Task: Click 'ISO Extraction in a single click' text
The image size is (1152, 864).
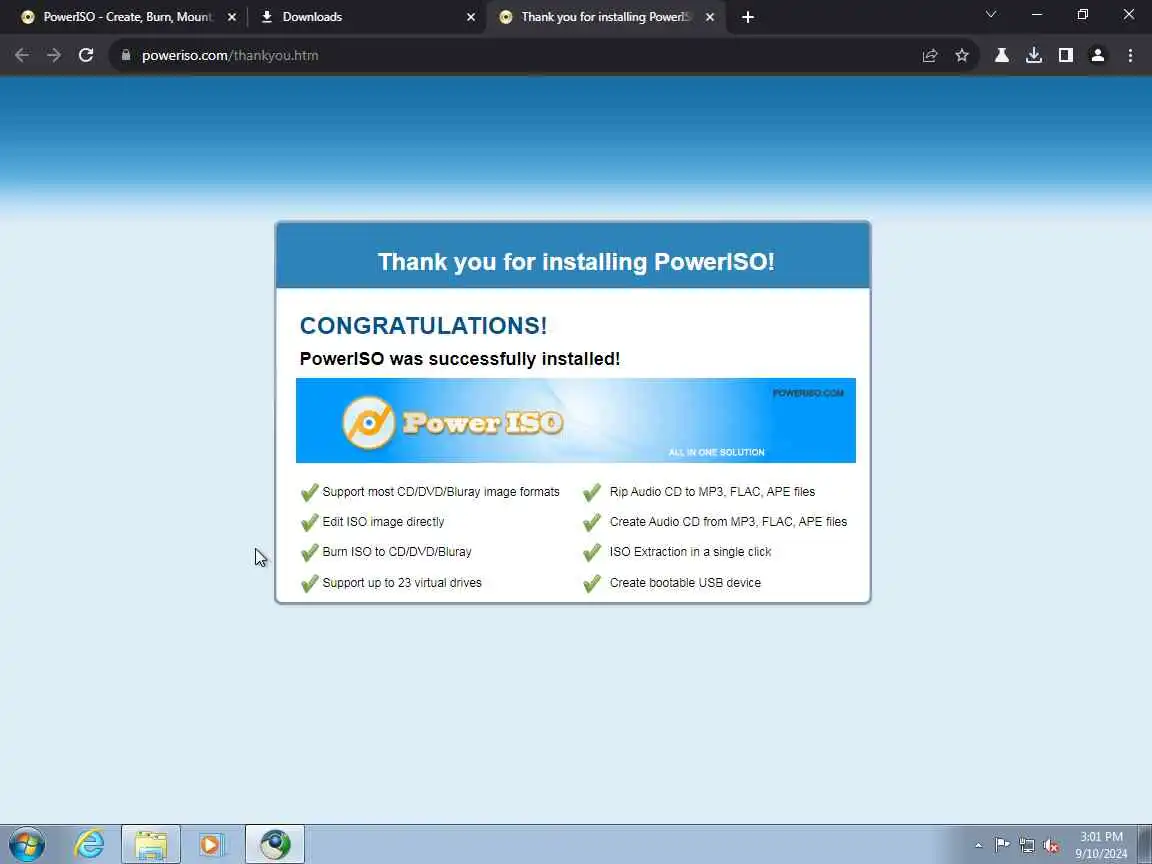Action: pos(691,552)
